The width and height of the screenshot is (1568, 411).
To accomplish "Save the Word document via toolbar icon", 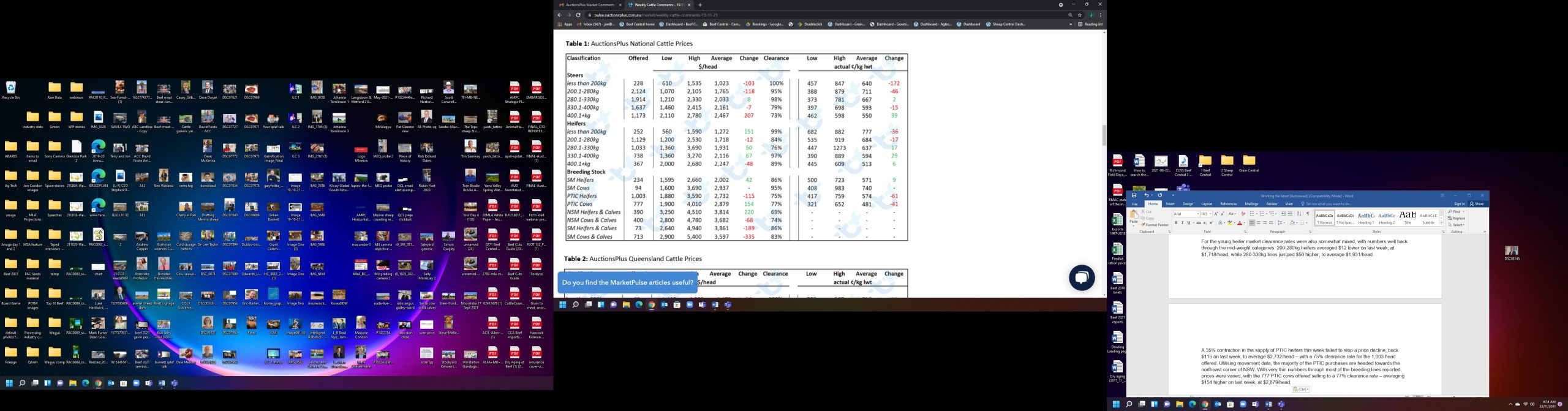I will (1134, 195).
